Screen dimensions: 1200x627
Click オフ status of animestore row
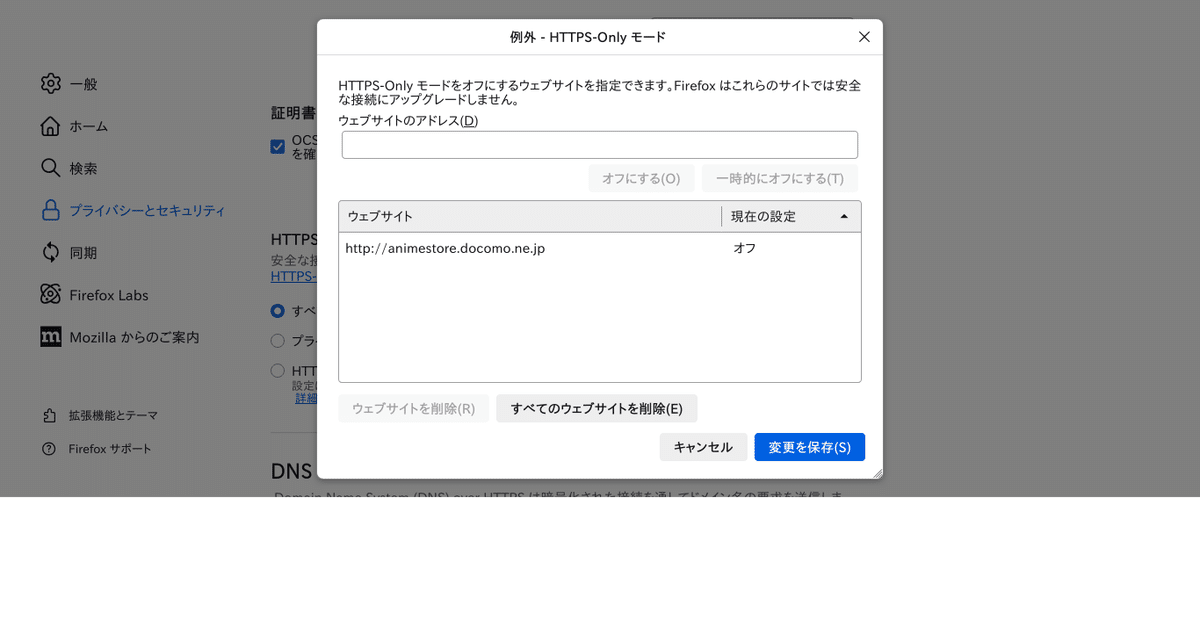tap(745, 248)
